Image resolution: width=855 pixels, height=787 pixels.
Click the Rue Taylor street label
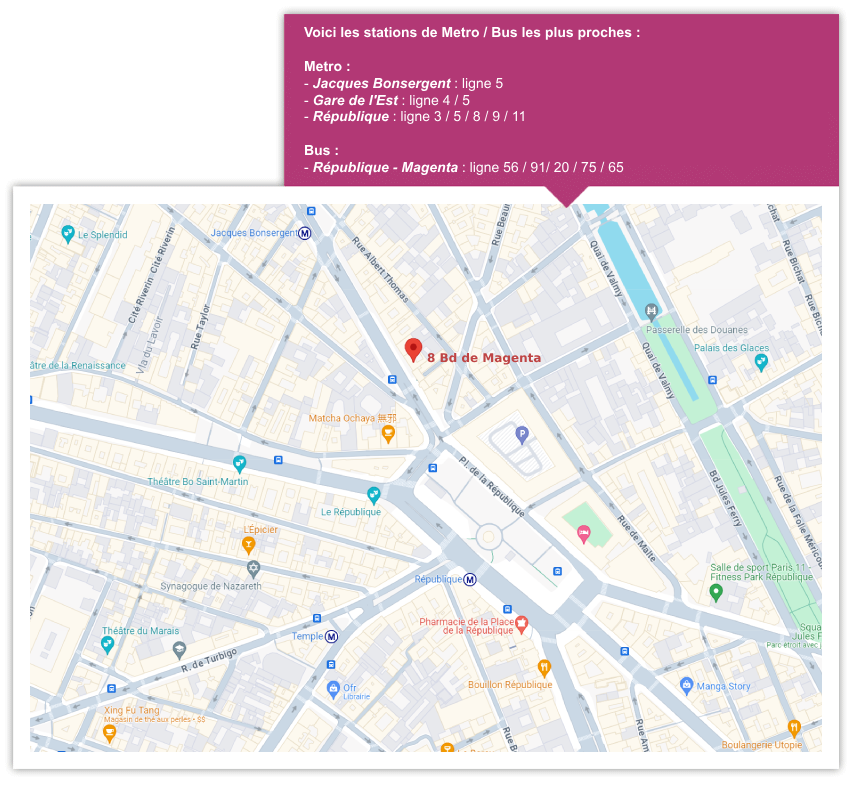(x=200, y=327)
